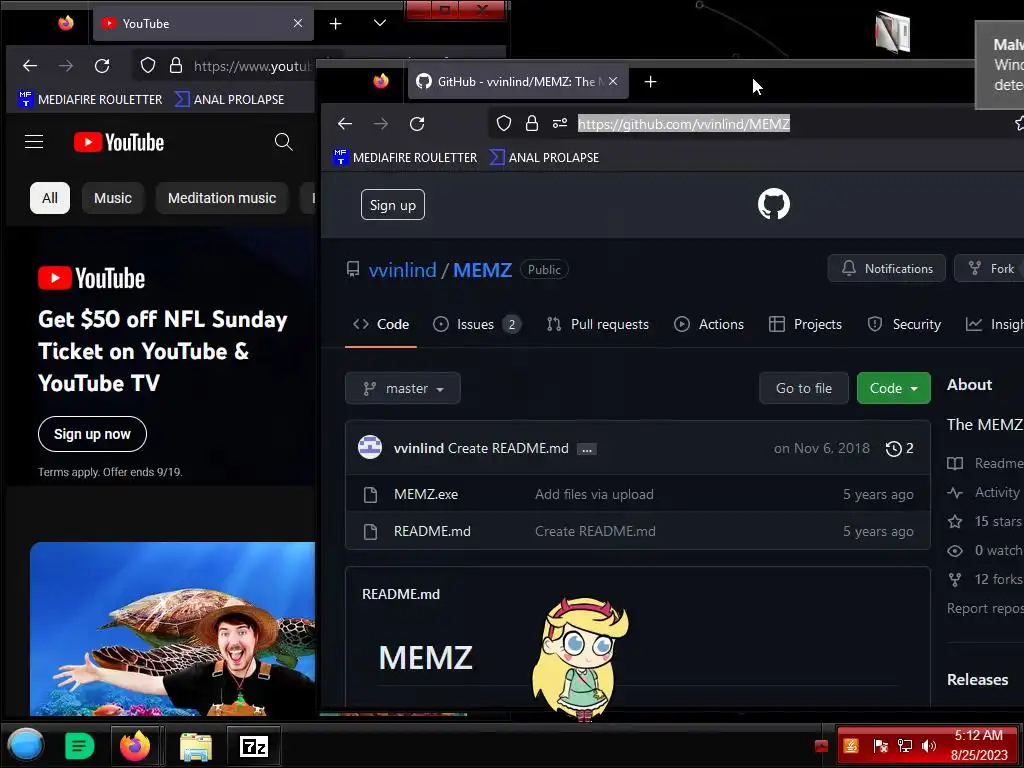1024x768 pixels.
Task: Open MEMZ repository name link
Action: [482, 270]
